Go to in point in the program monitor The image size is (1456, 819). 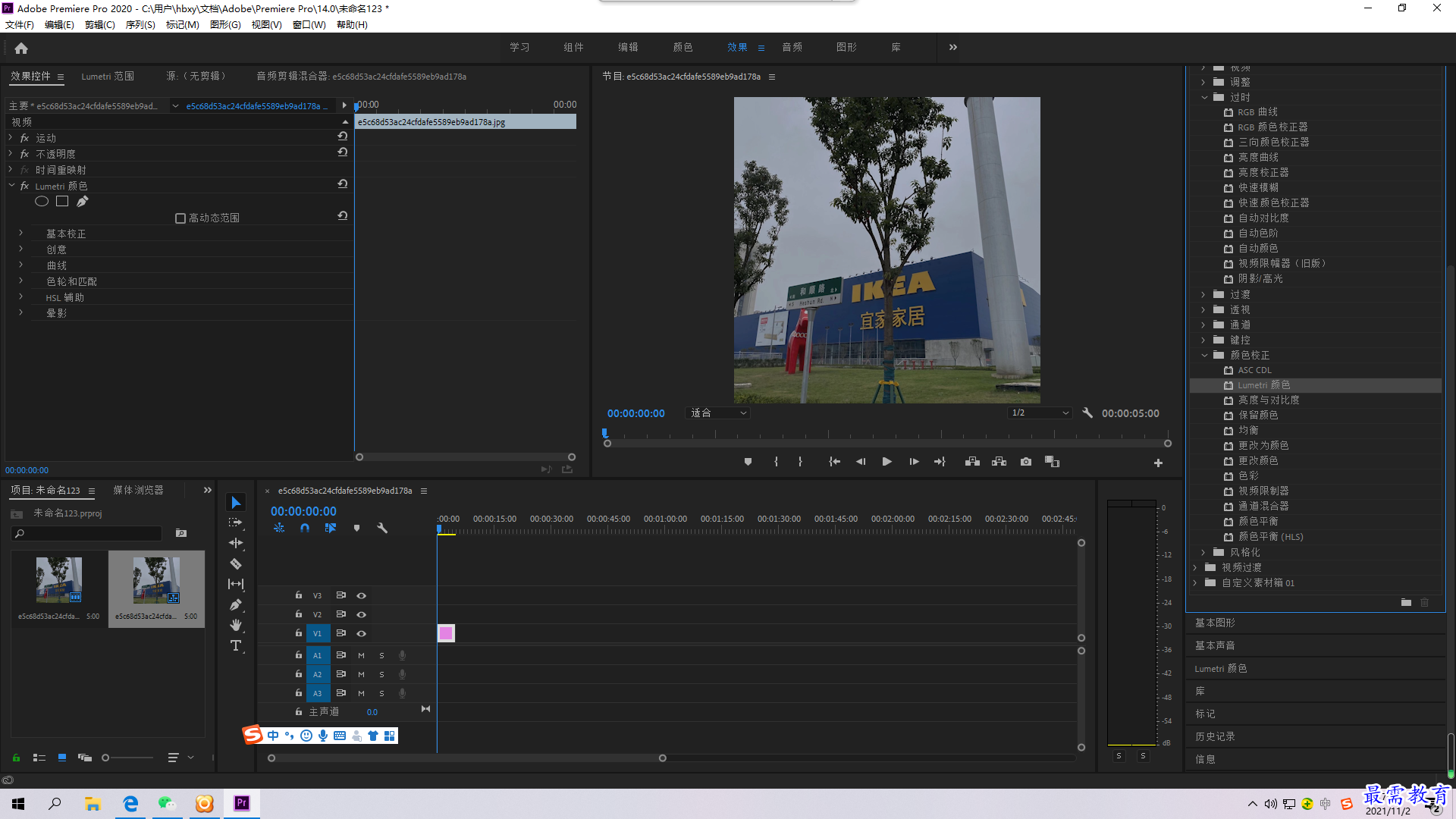834,462
